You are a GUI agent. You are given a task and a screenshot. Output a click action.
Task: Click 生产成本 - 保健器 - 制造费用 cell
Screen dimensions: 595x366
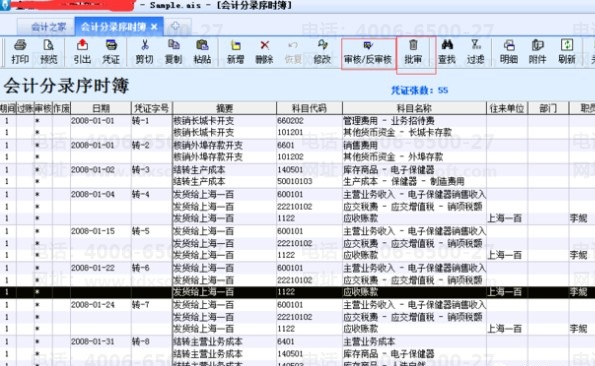click(414, 182)
